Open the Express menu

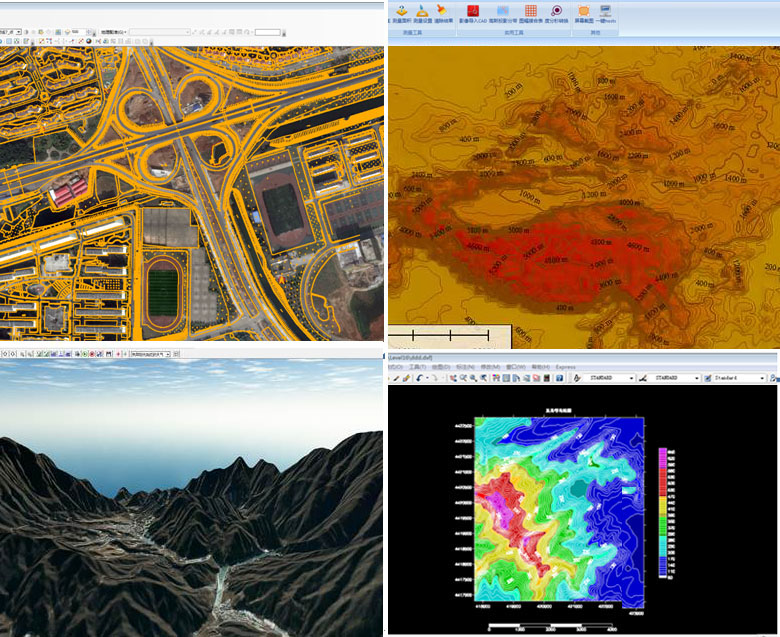tap(567, 367)
